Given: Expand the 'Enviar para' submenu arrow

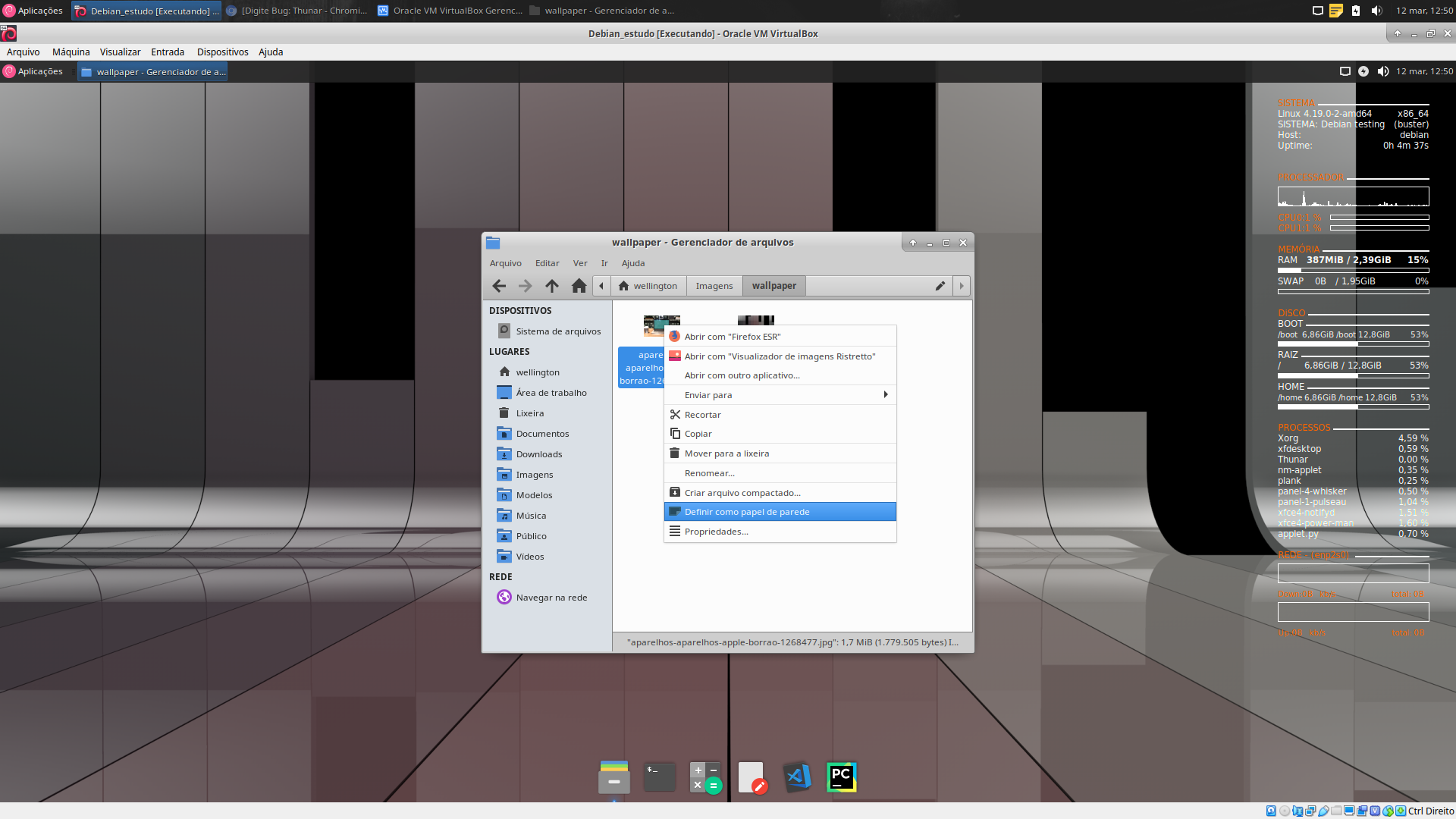Looking at the screenshot, I should [885, 395].
